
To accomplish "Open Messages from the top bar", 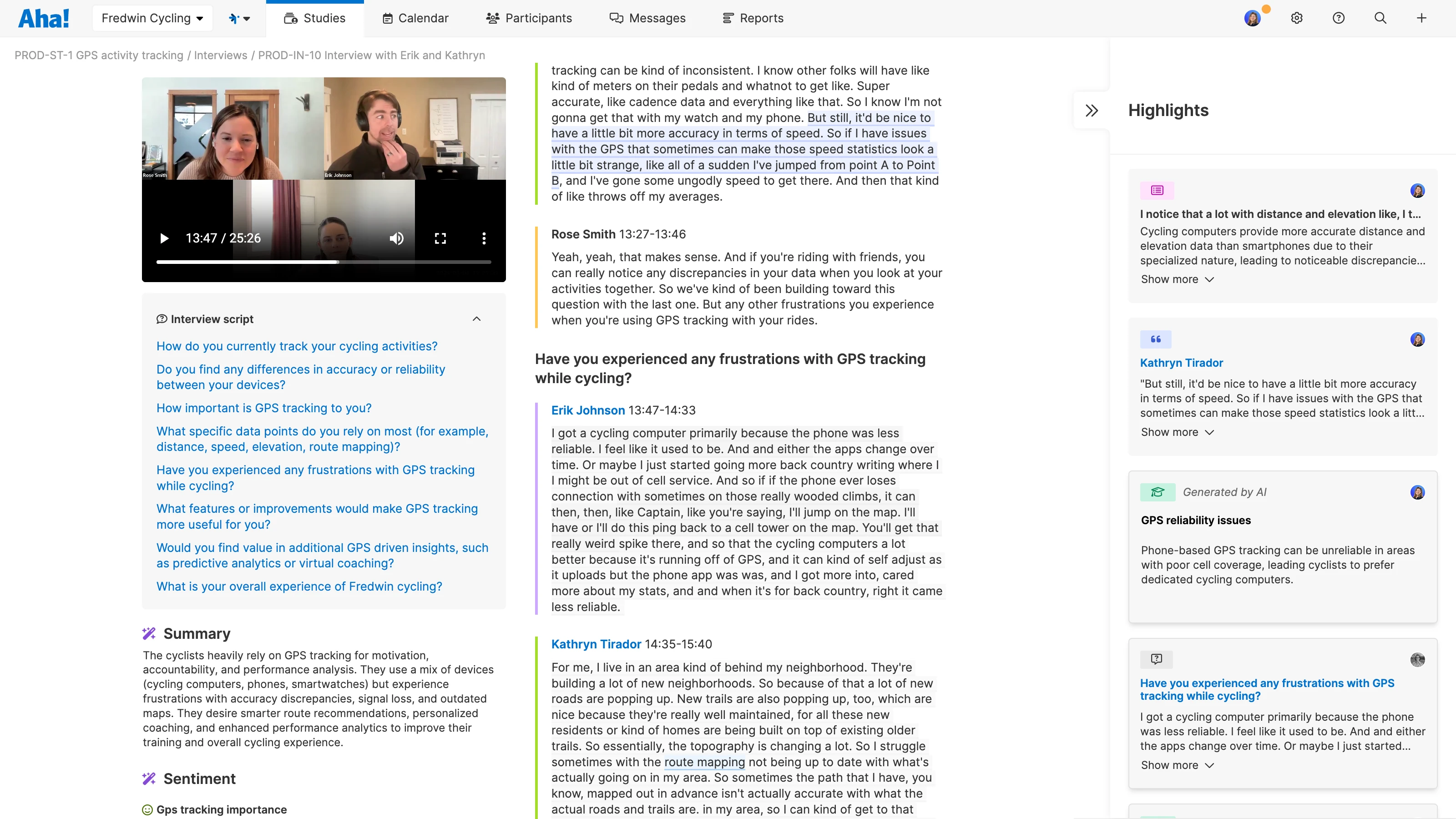I will (x=616, y=18).
